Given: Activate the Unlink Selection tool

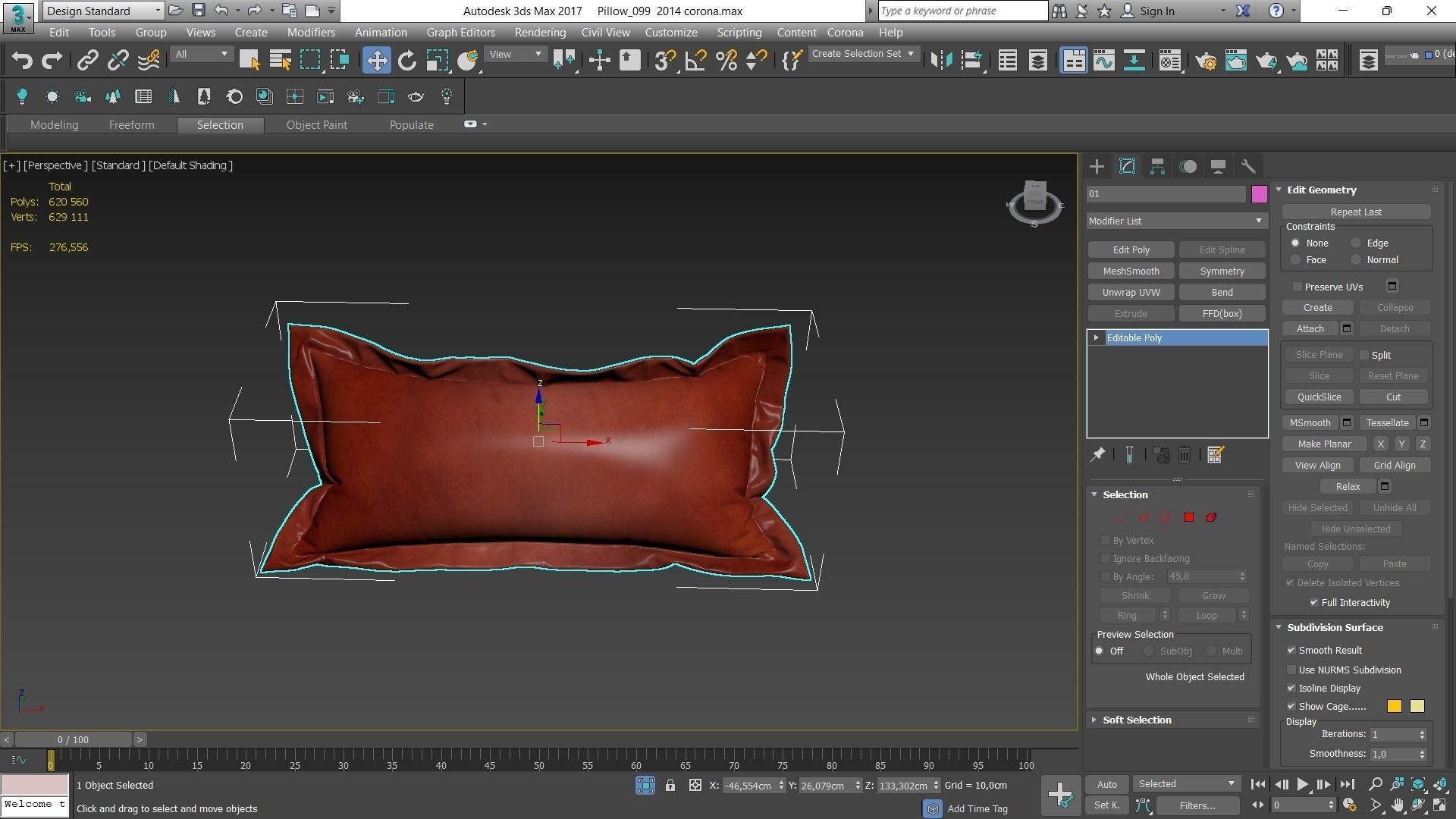Looking at the screenshot, I should click(x=118, y=61).
